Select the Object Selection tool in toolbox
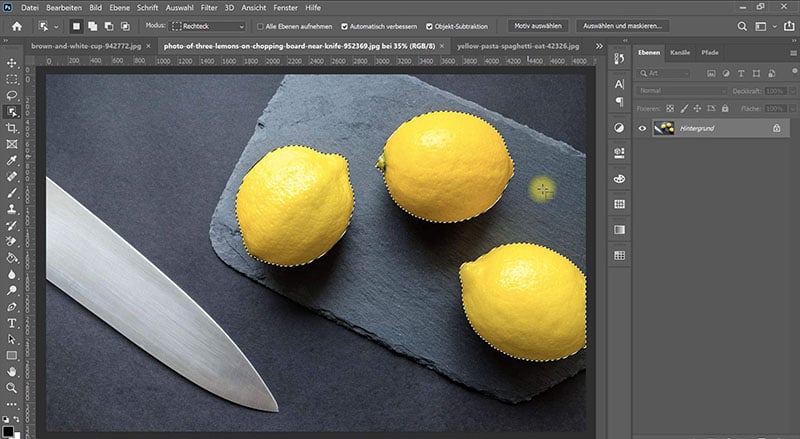 tap(11, 112)
